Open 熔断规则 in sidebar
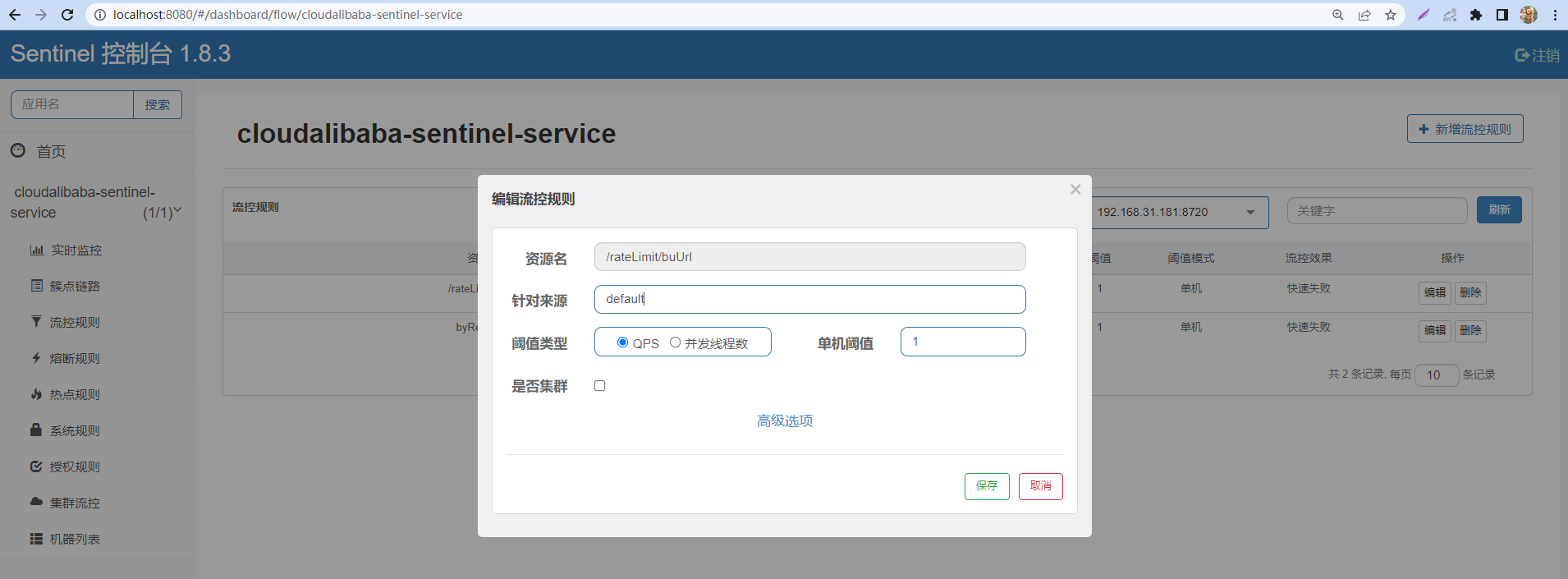The image size is (1568, 579). point(75,358)
